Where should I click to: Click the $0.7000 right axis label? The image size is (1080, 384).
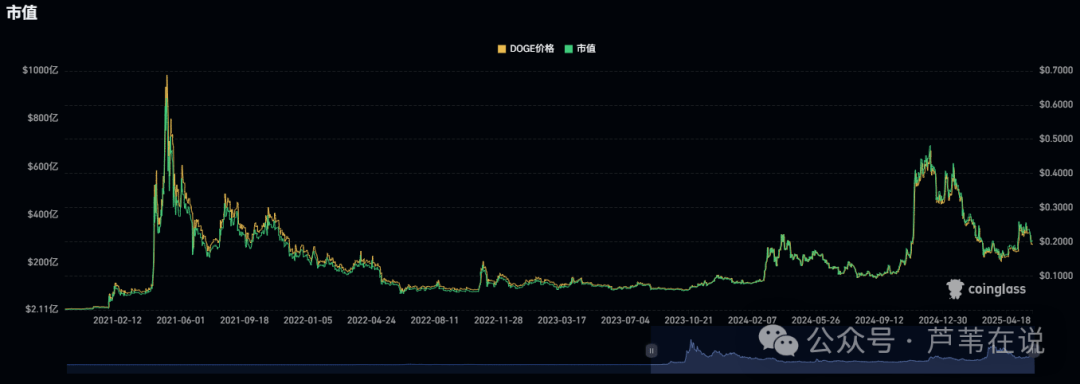pyautogui.click(x=1055, y=71)
